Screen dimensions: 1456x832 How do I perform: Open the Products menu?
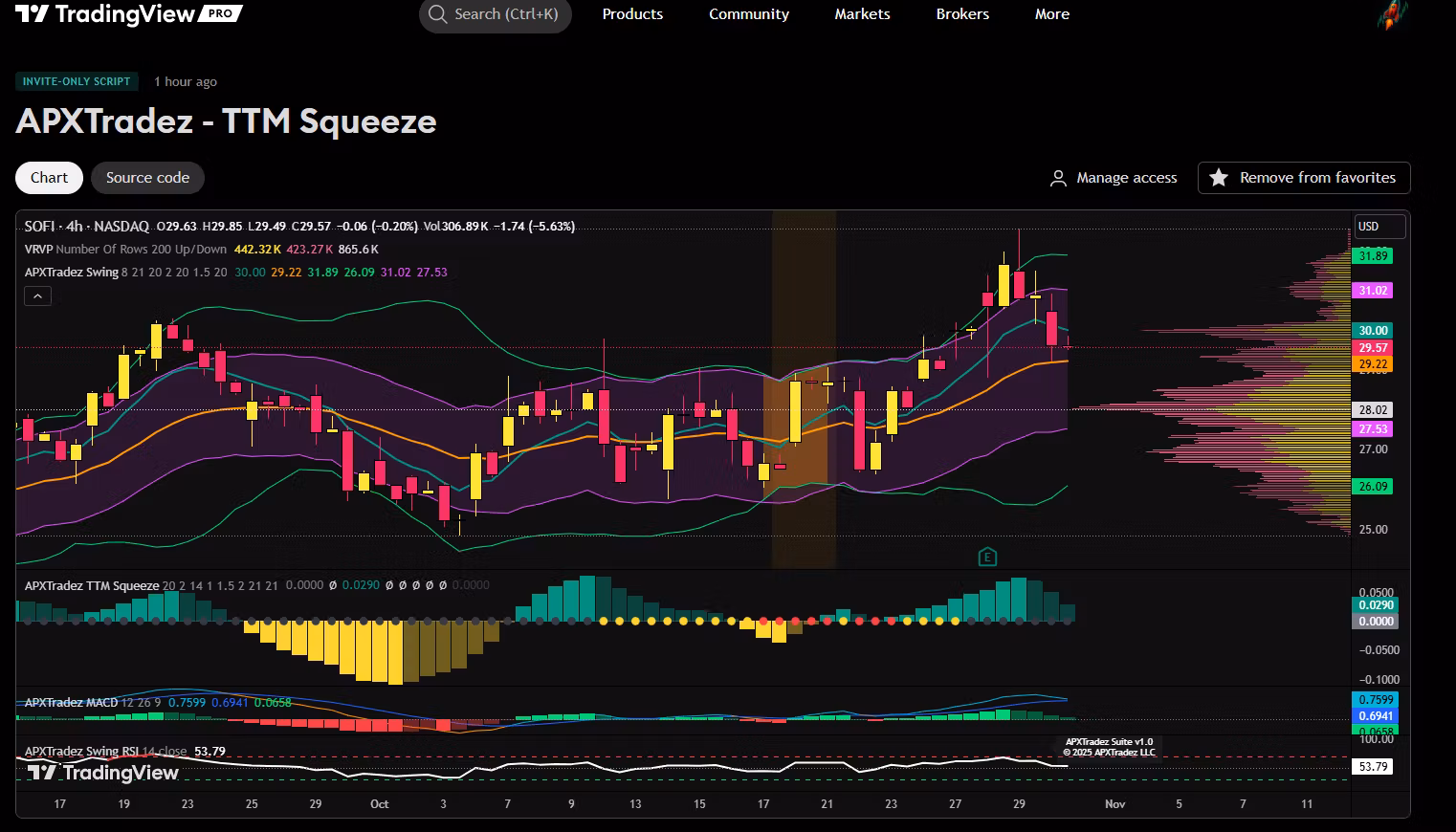point(632,14)
